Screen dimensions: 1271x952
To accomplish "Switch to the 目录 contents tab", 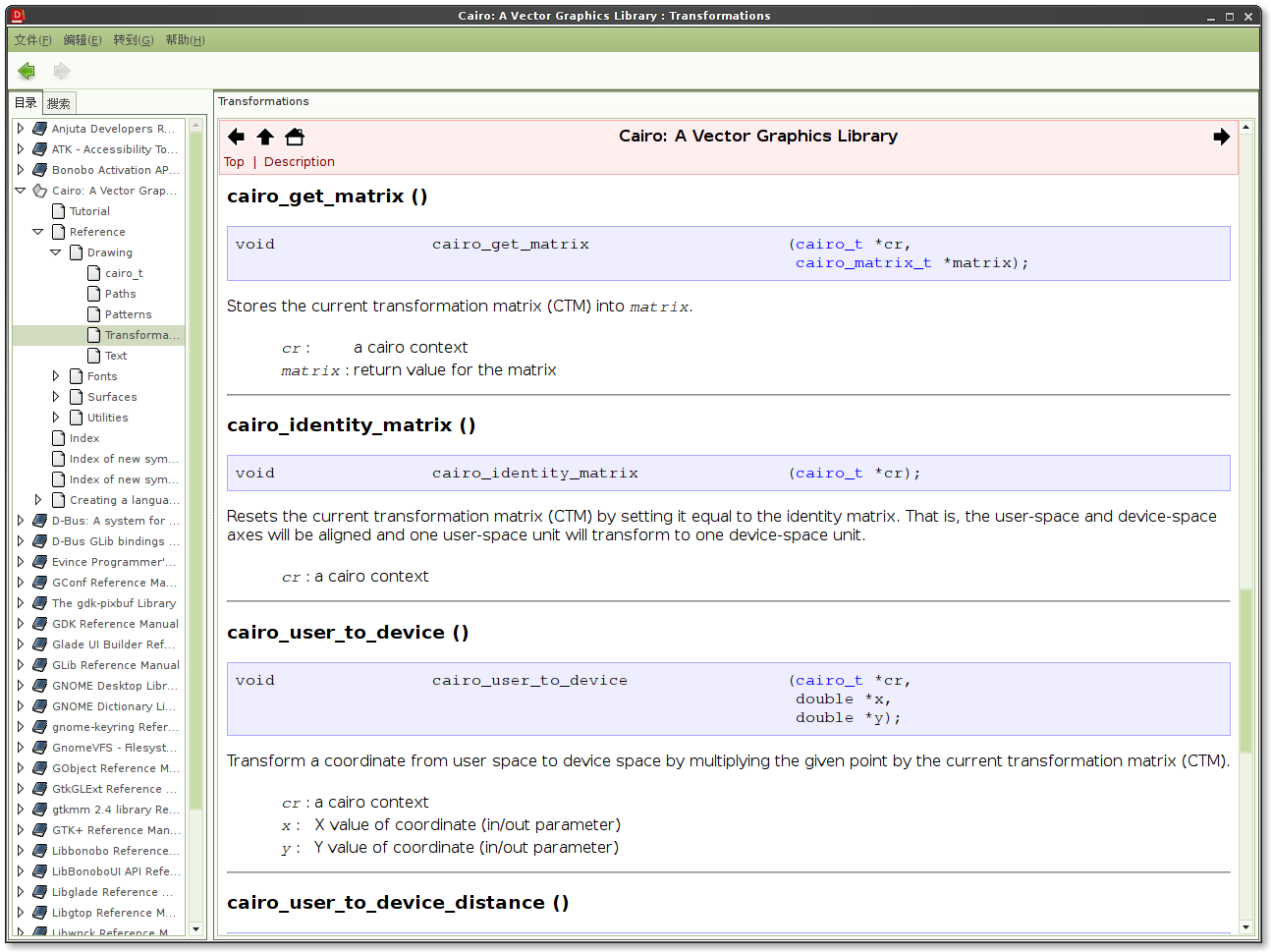I will 27,102.
